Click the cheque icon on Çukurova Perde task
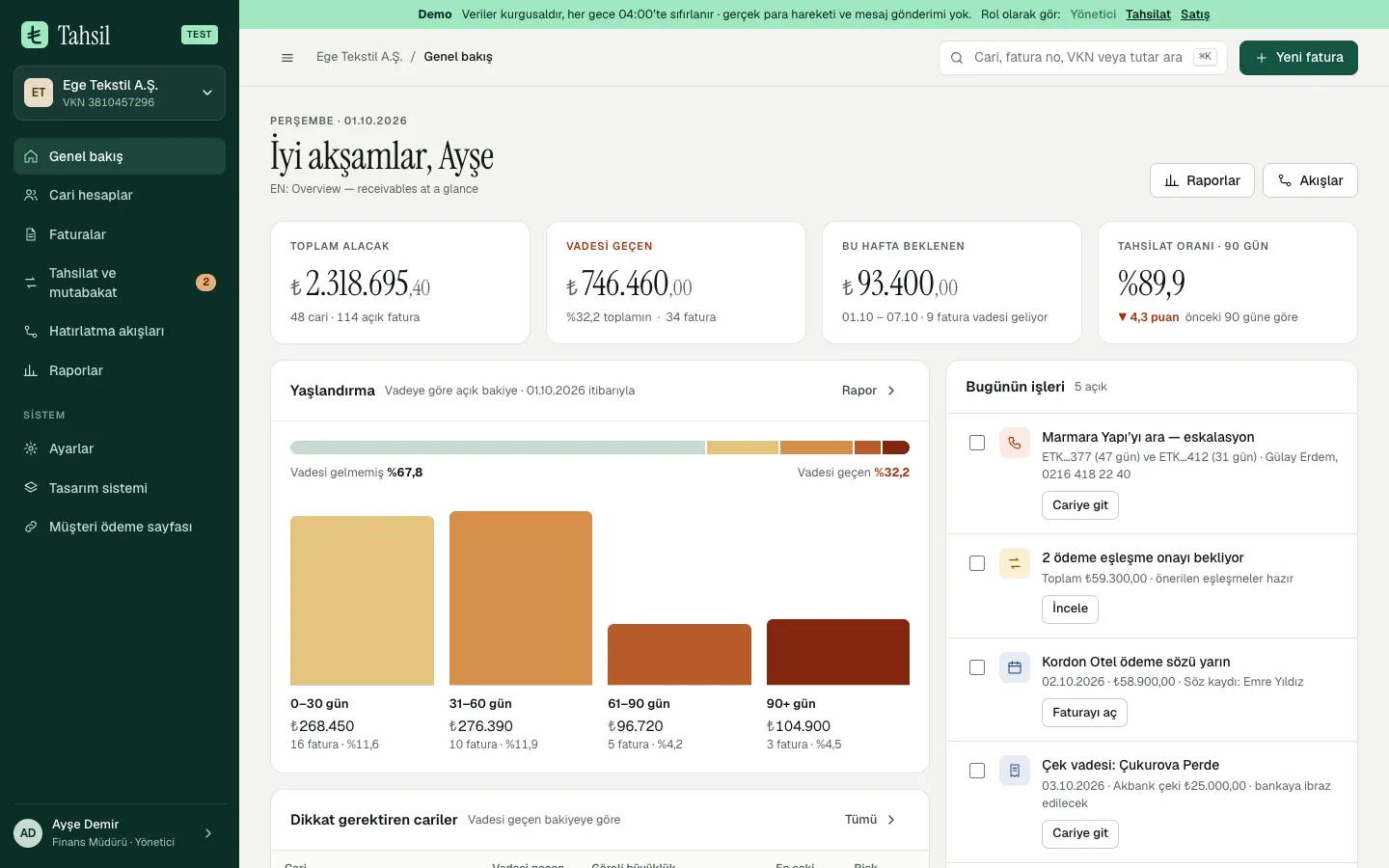 [x=1015, y=771]
